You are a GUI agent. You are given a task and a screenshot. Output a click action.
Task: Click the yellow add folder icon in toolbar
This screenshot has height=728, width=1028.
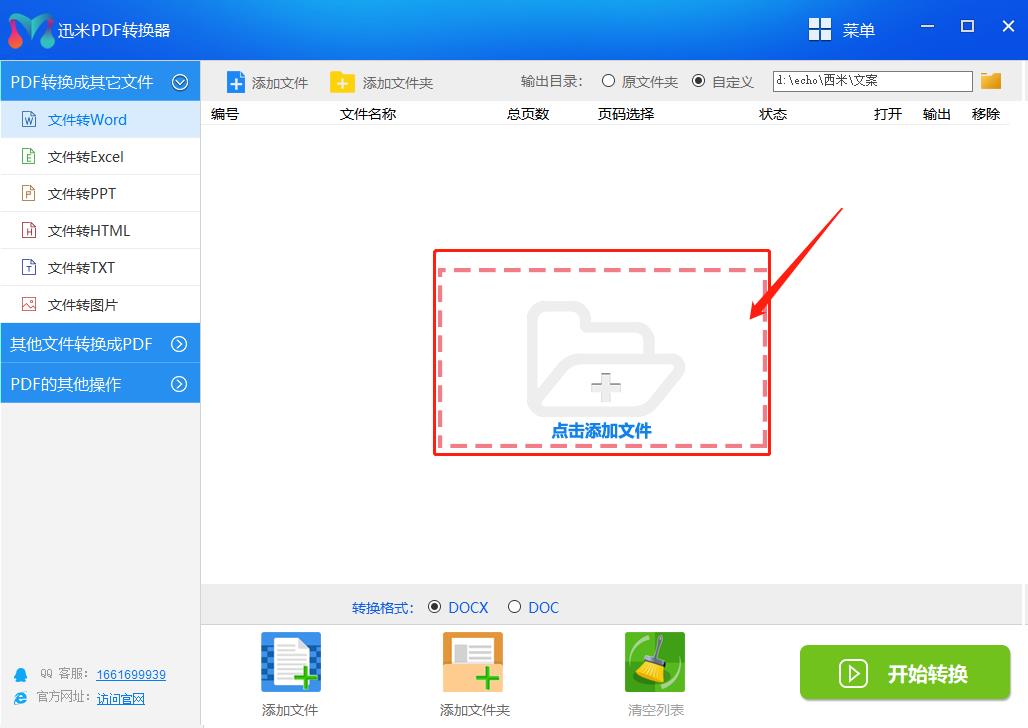point(342,82)
